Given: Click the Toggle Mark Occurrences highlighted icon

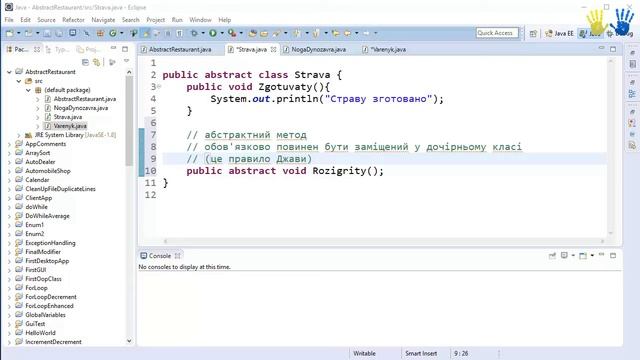Looking at the screenshot, I should point(146,33).
